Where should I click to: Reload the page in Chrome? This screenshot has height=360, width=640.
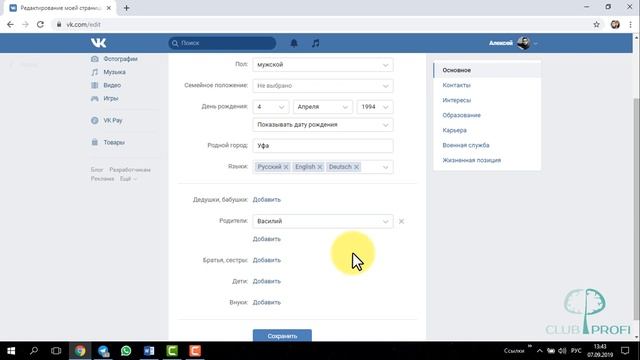pos(40,24)
